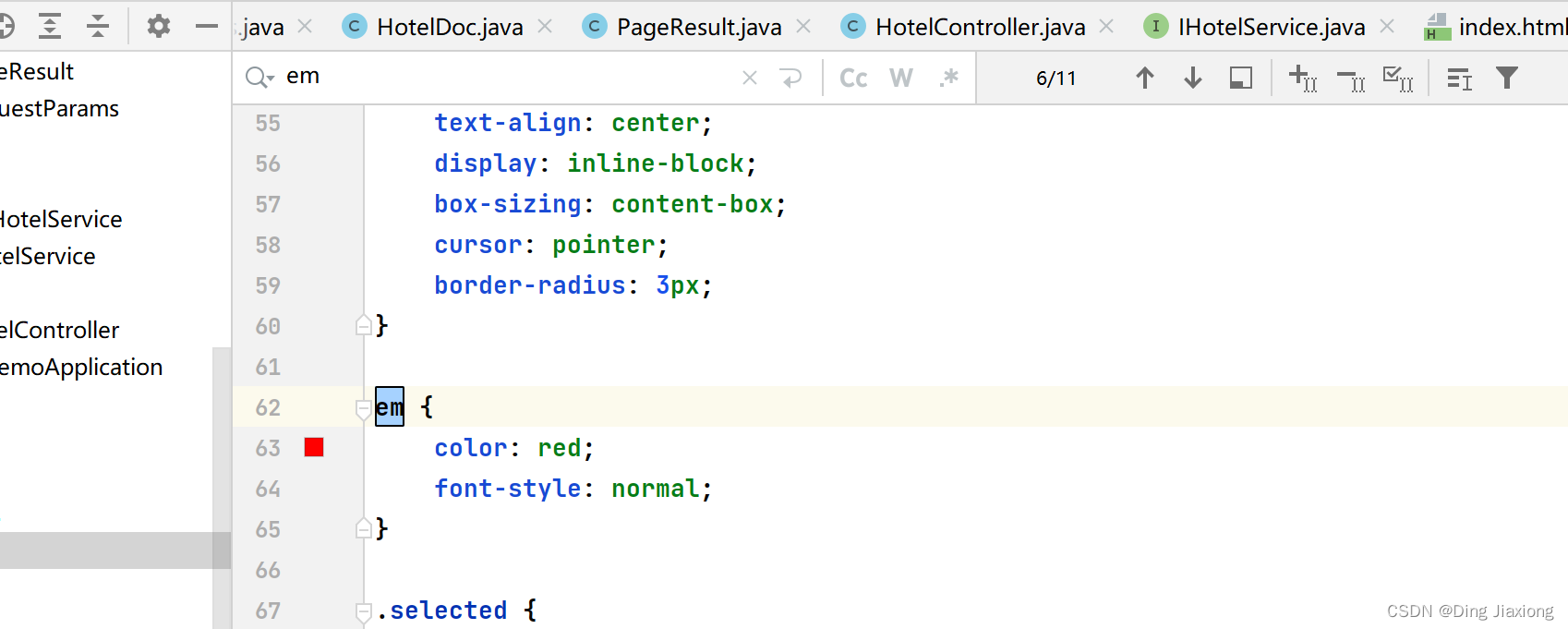Open search filter options
Screen dimensions: 1568x629
1507,78
